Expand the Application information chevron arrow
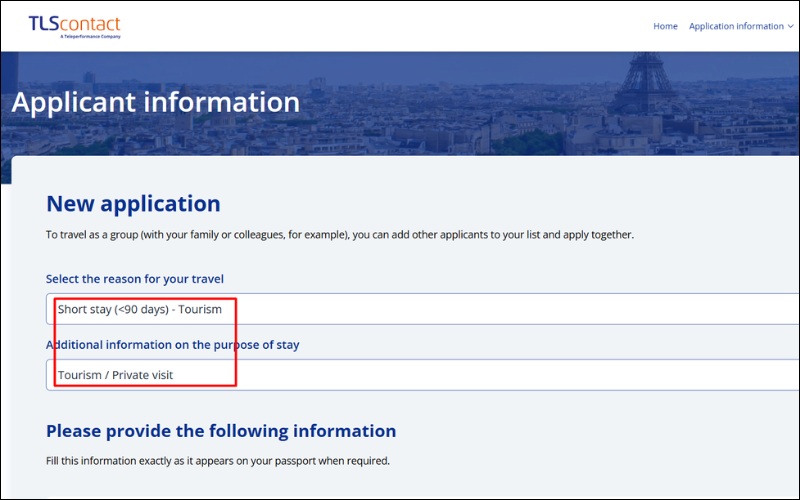800x500 pixels. point(791,27)
